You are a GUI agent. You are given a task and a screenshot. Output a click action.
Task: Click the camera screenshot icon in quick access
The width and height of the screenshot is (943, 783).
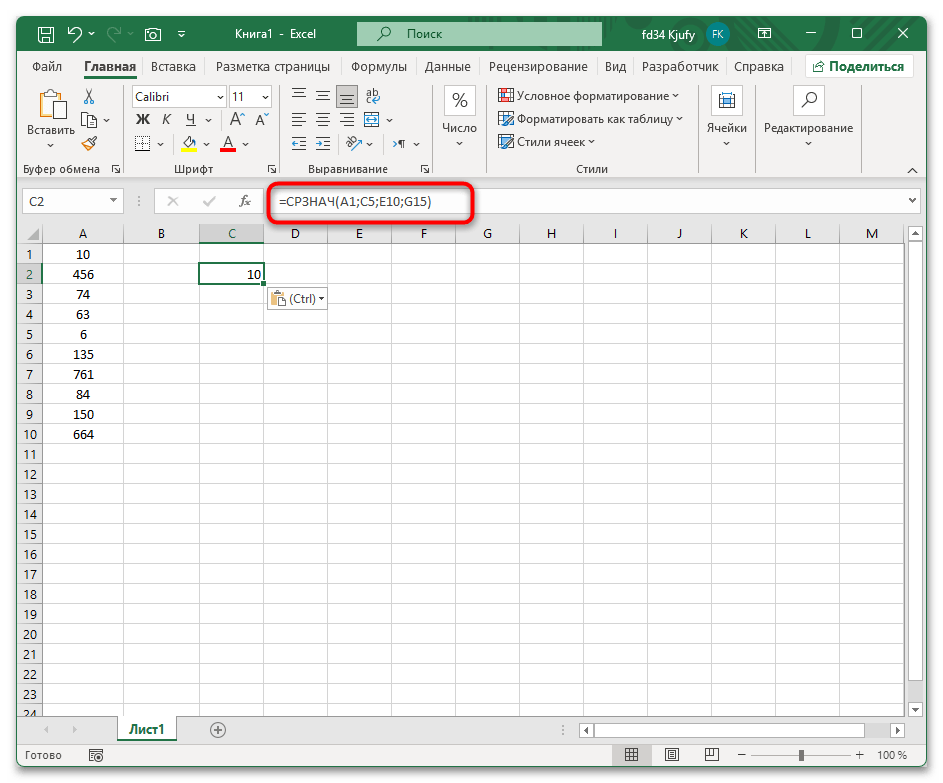pos(153,34)
